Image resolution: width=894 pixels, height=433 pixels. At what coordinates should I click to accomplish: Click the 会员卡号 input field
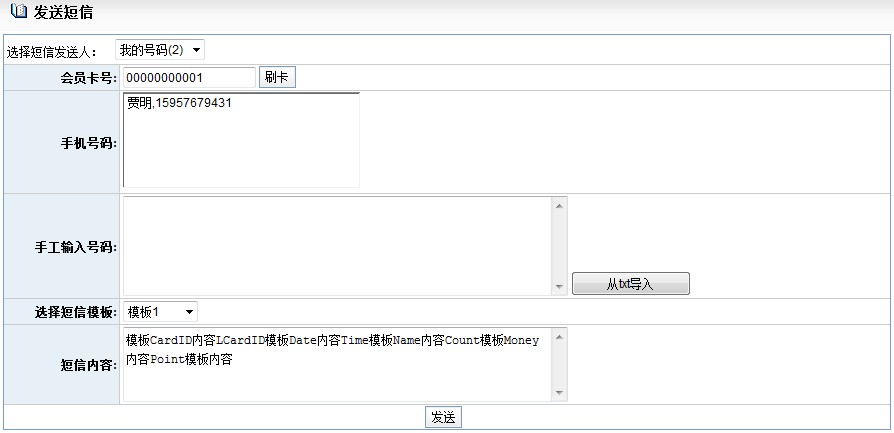[190, 78]
